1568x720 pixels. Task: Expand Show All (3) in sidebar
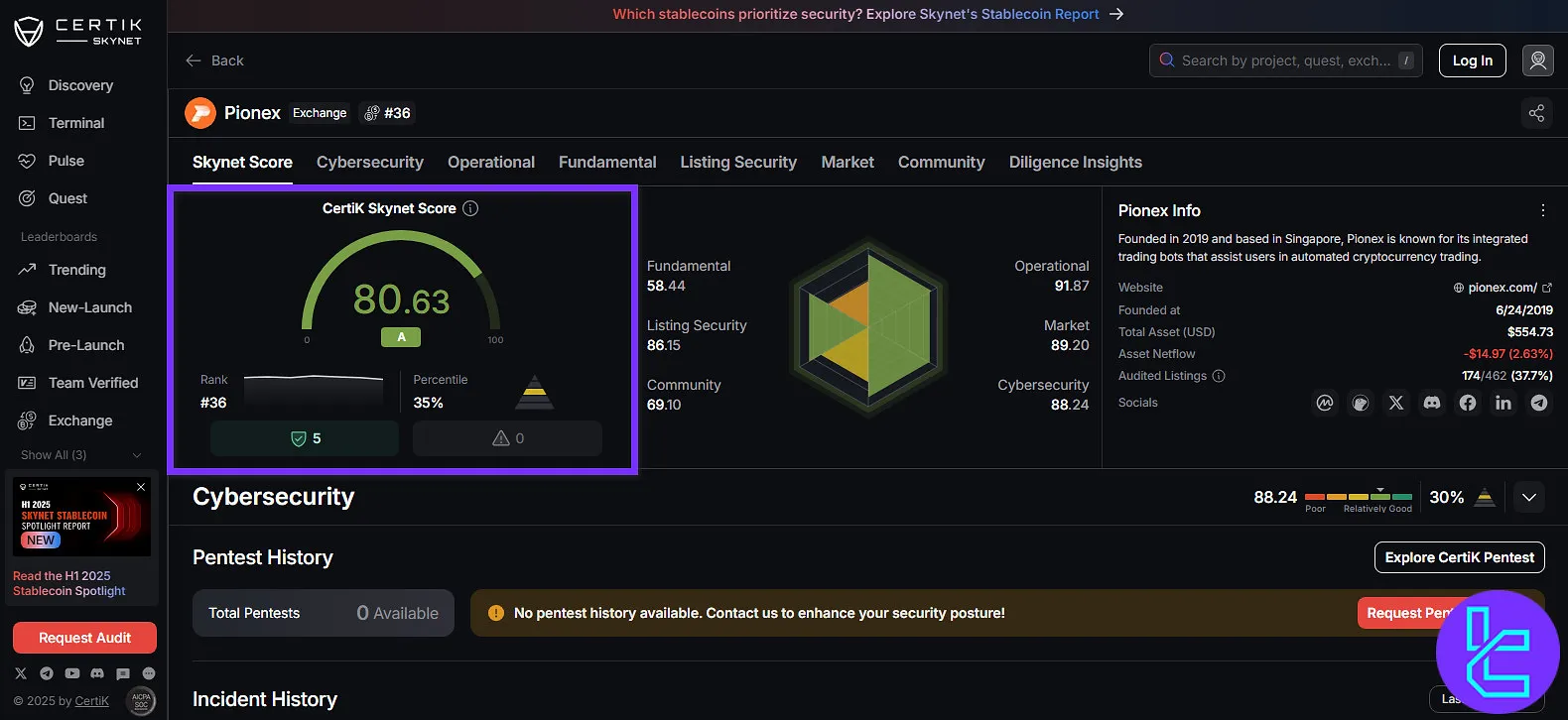(81, 455)
